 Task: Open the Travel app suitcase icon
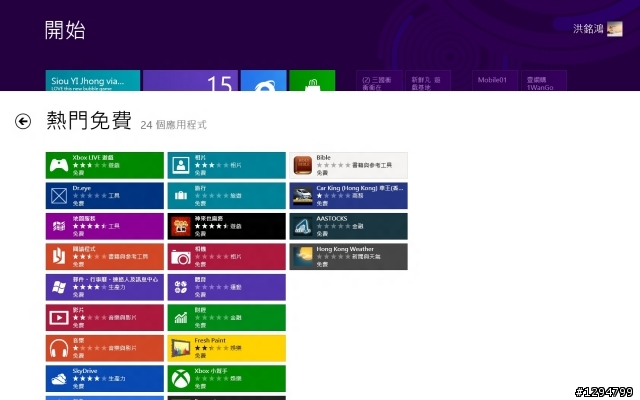click(x=181, y=196)
